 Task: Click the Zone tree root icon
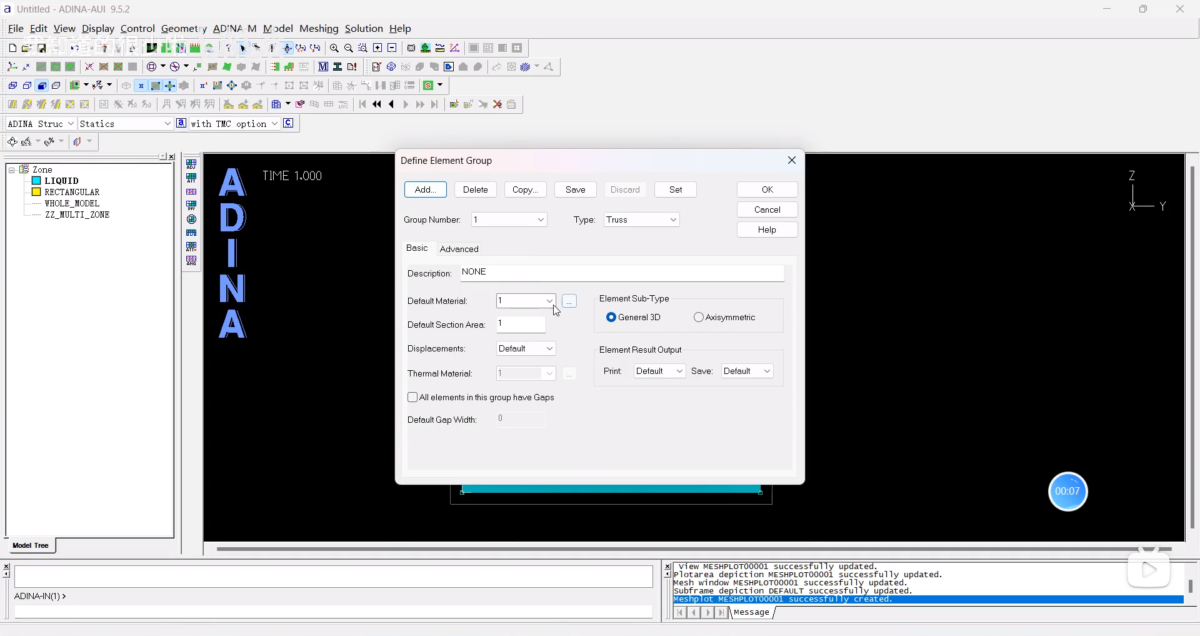coord(24,169)
